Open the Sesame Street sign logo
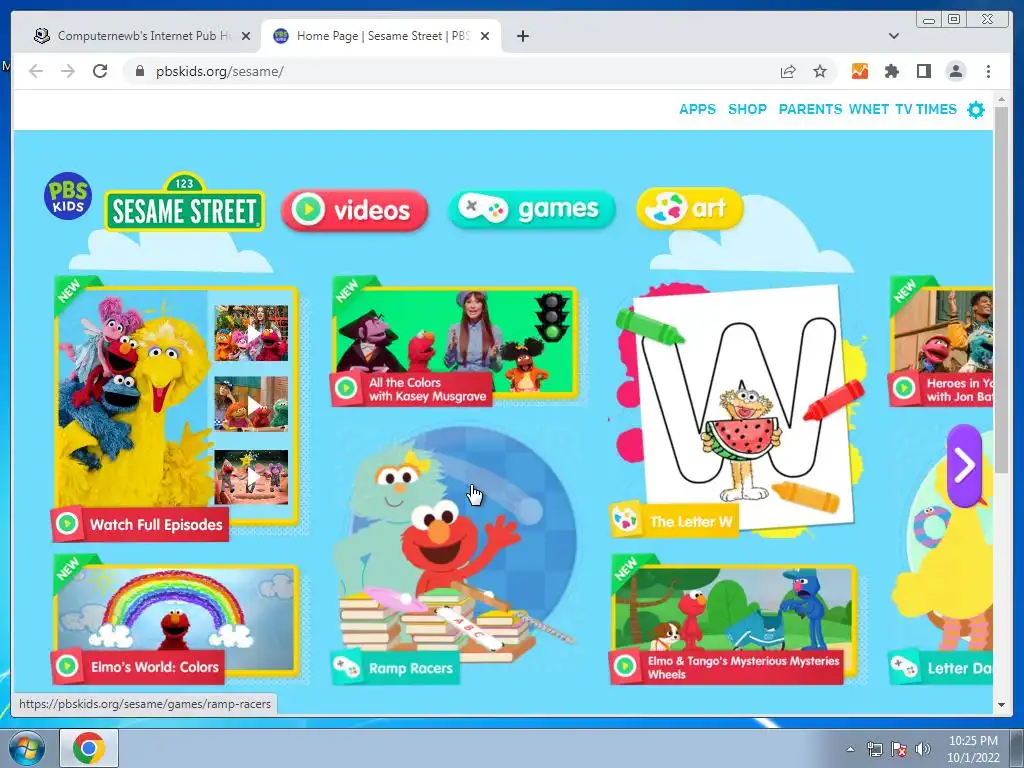 (x=184, y=202)
